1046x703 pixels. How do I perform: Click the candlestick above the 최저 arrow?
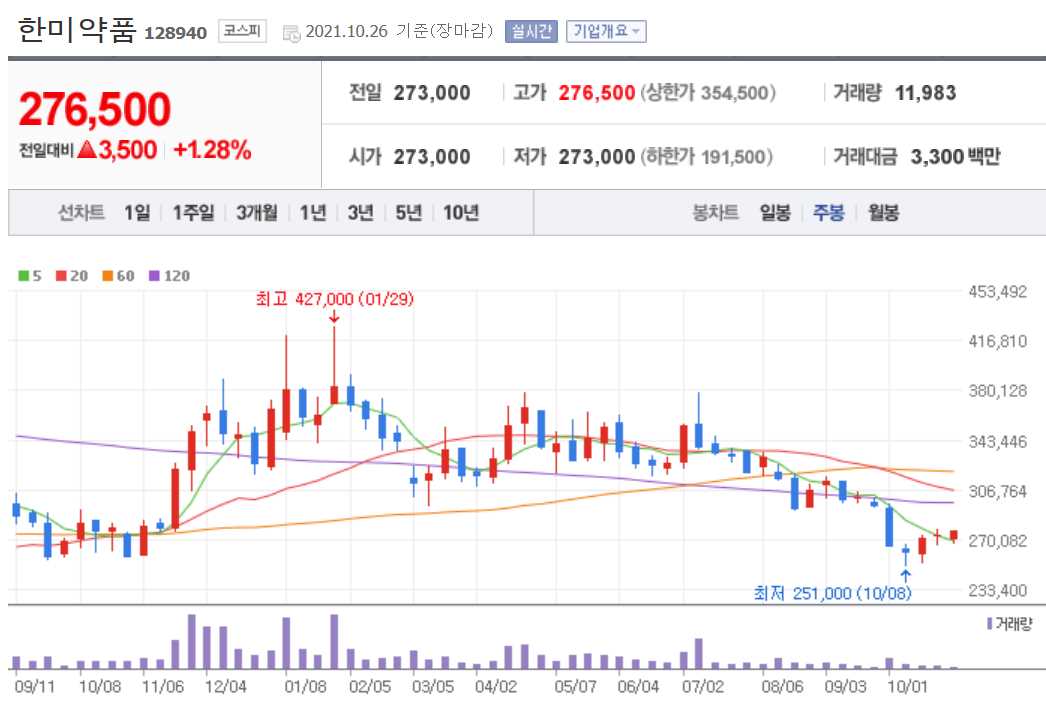click(x=905, y=555)
